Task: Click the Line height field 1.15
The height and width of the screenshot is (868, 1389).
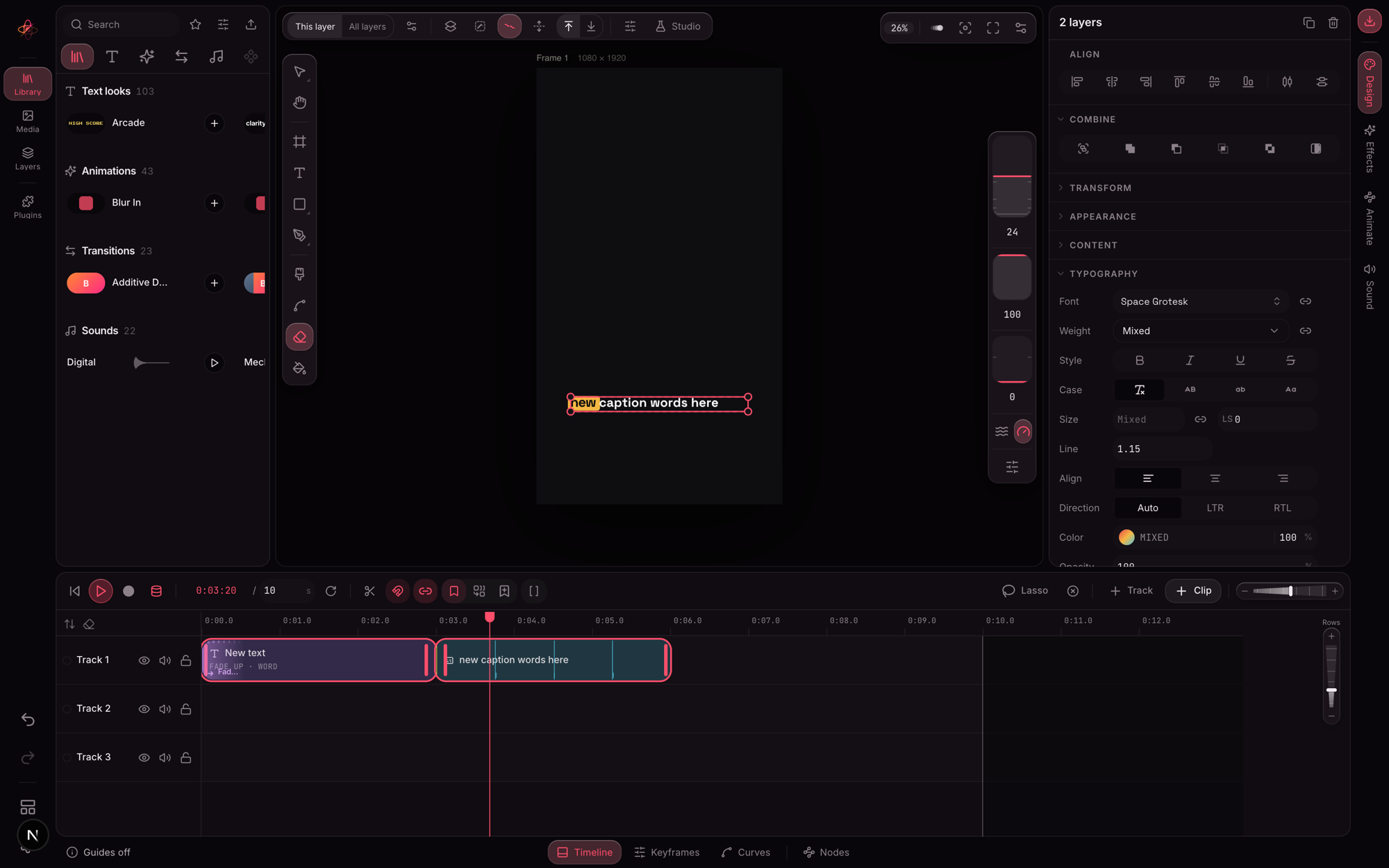Action: coord(1162,449)
